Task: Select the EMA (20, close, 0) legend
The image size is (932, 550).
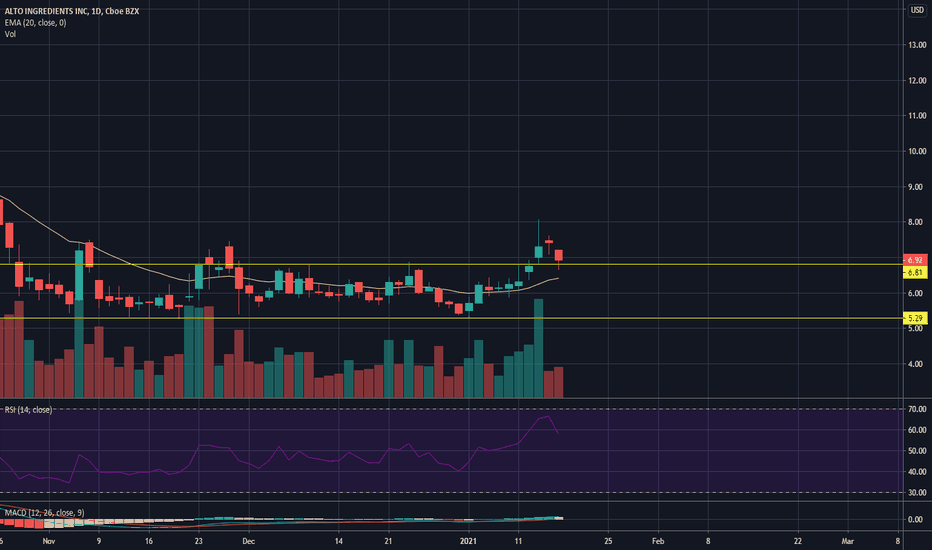Action: coord(36,23)
